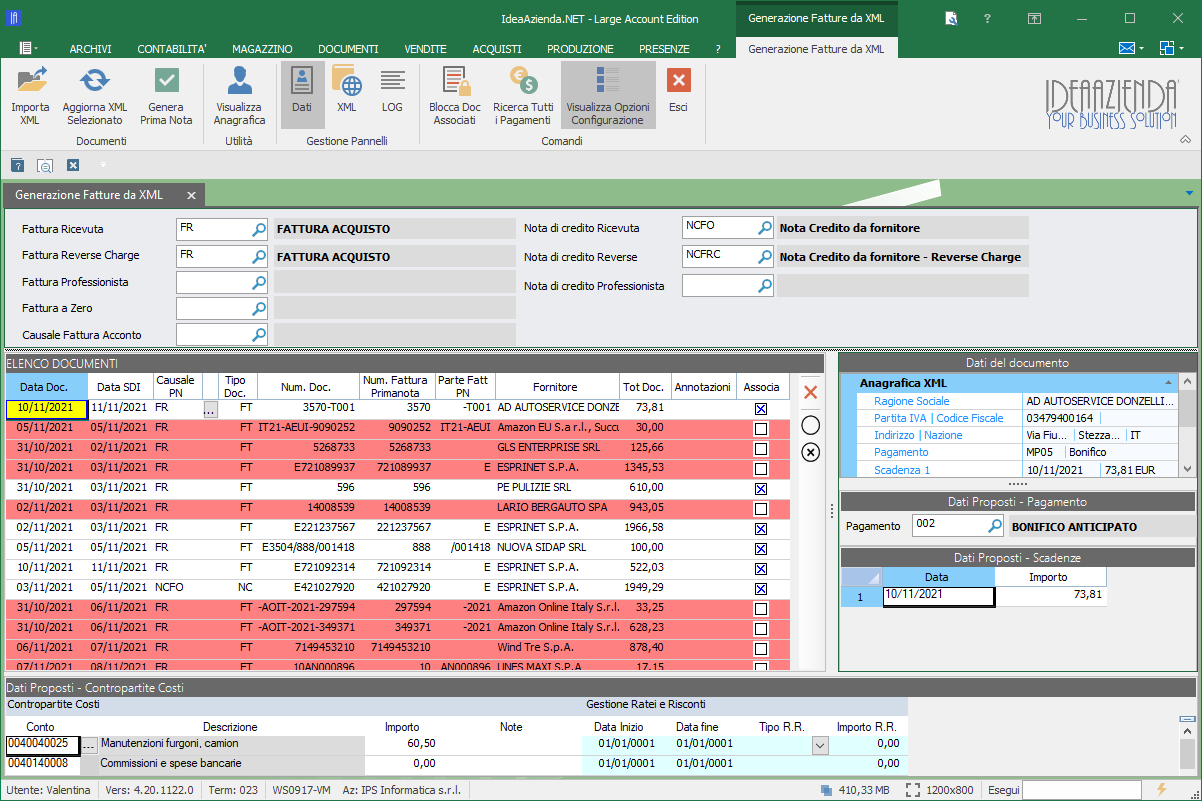Select Generazione Fatture da XML ribbon tab
The width and height of the screenshot is (1202, 801).
pos(816,48)
